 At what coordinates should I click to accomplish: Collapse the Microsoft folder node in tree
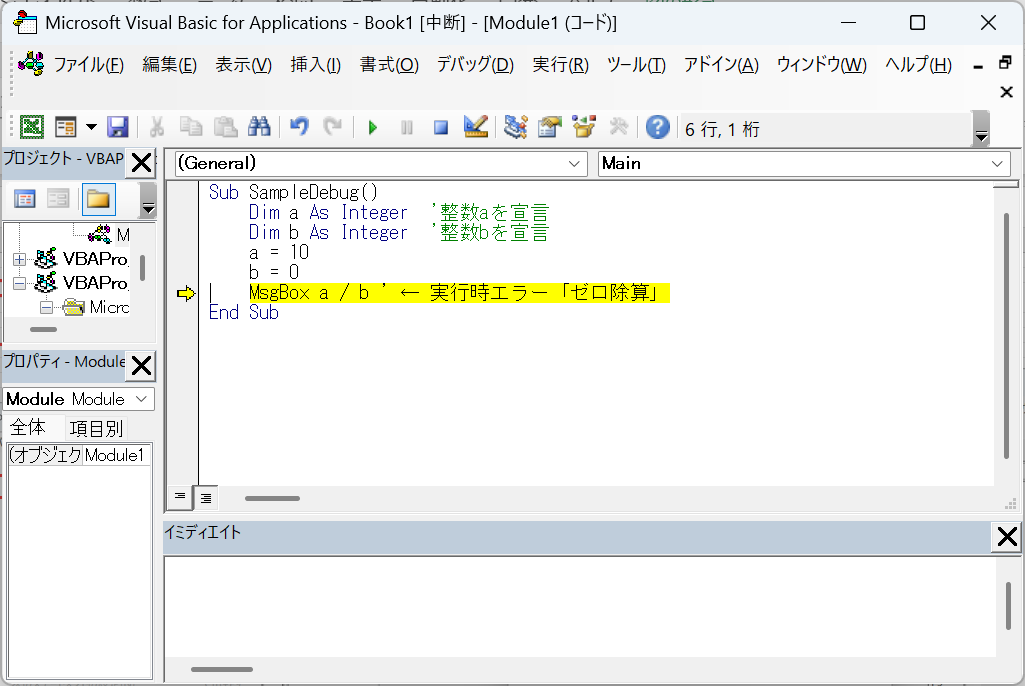pyautogui.click(x=46, y=307)
